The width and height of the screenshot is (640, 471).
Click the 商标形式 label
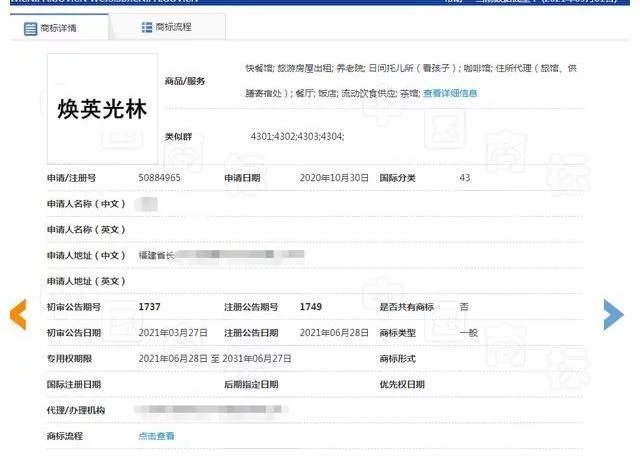(398, 358)
